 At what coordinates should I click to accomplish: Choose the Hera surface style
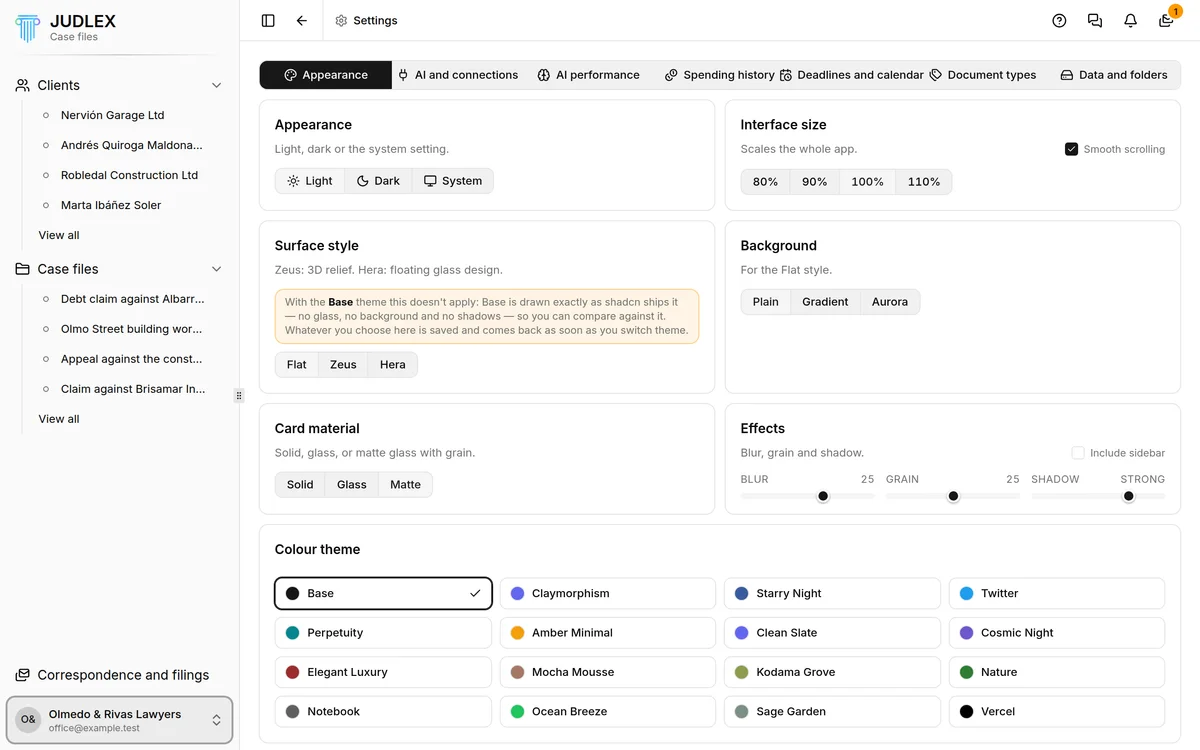click(393, 365)
